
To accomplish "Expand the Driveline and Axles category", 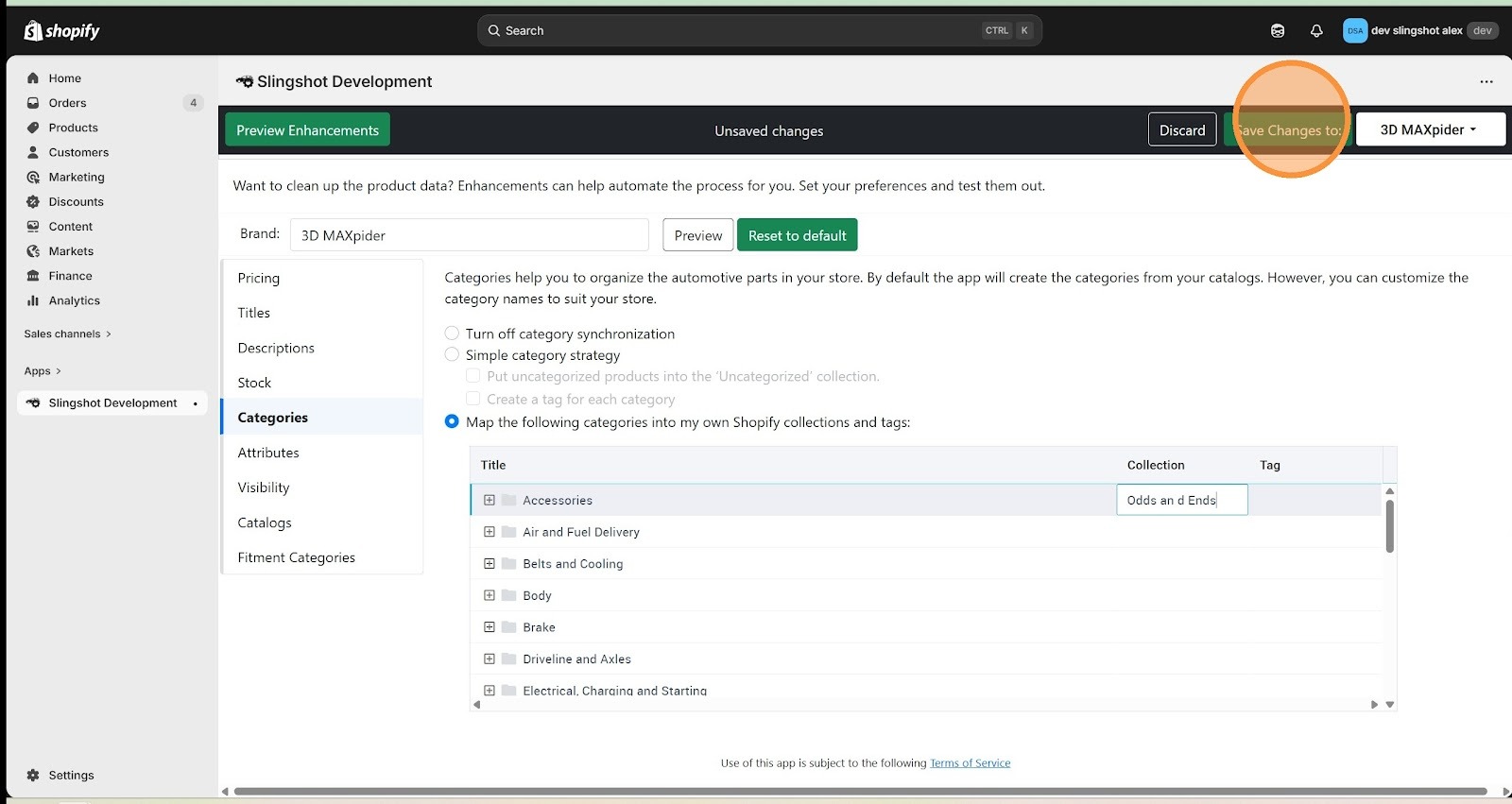I will [490, 659].
